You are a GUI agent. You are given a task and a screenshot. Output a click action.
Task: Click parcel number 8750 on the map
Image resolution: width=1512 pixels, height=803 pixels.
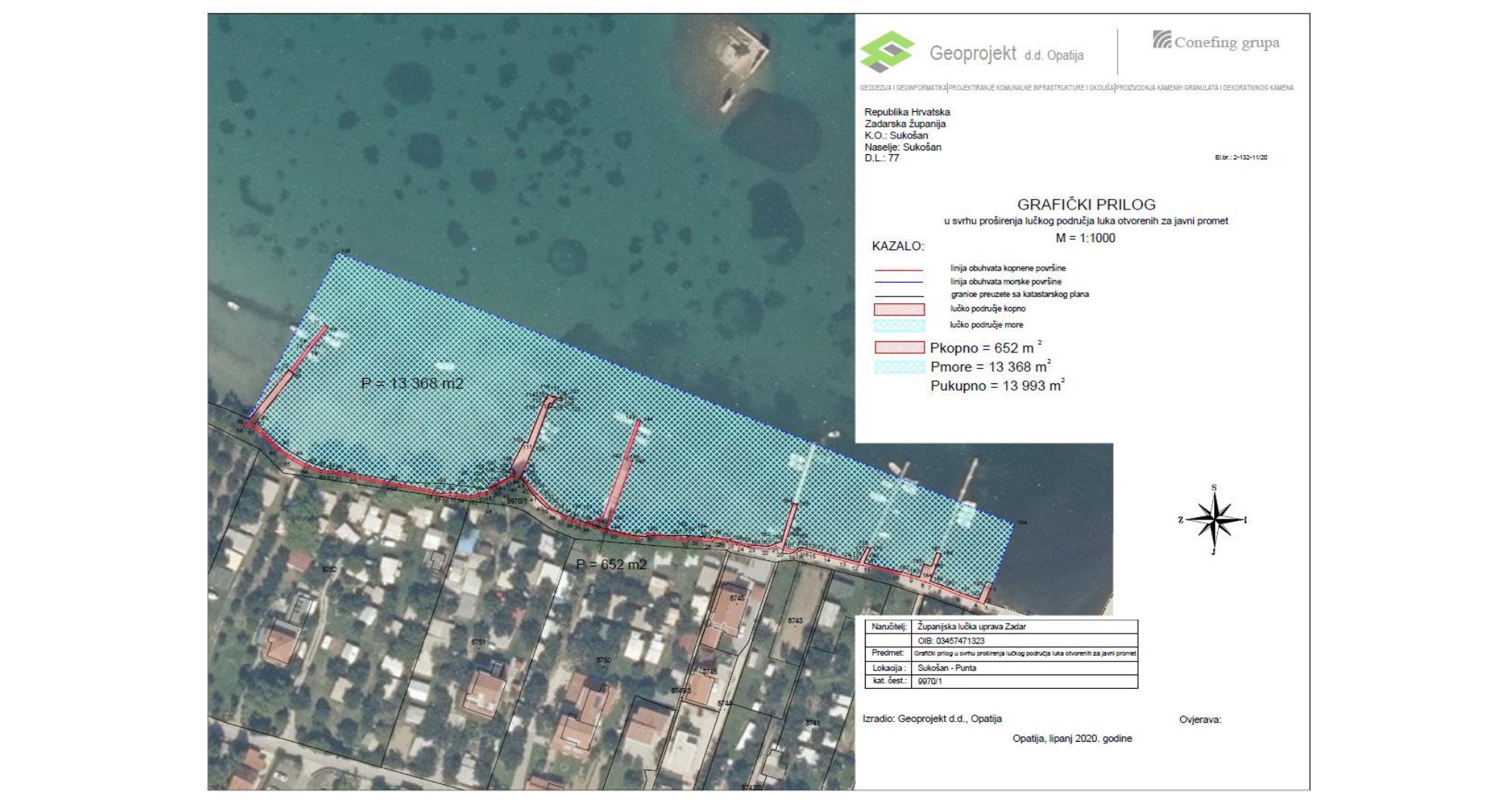(x=603, y=660)
